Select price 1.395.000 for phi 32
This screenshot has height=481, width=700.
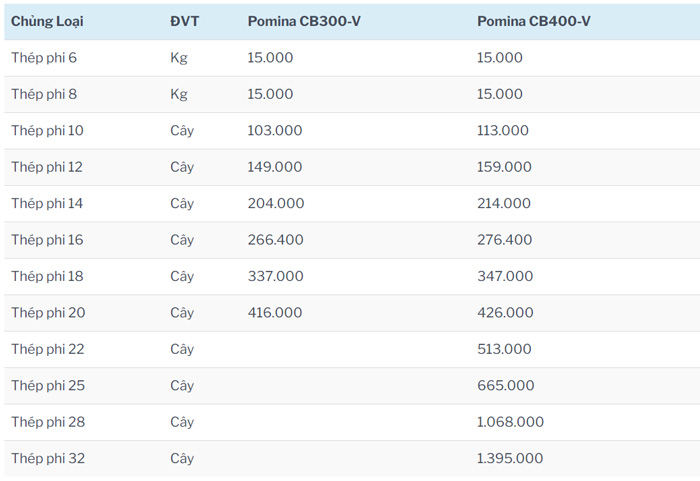coord(510,458)
